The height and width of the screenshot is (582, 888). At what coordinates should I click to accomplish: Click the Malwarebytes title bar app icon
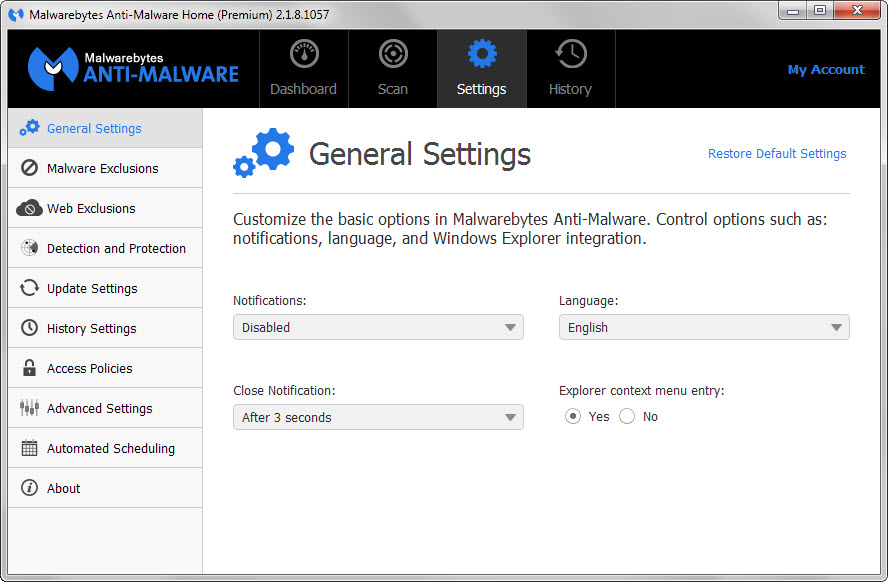[x=16, y=15]
